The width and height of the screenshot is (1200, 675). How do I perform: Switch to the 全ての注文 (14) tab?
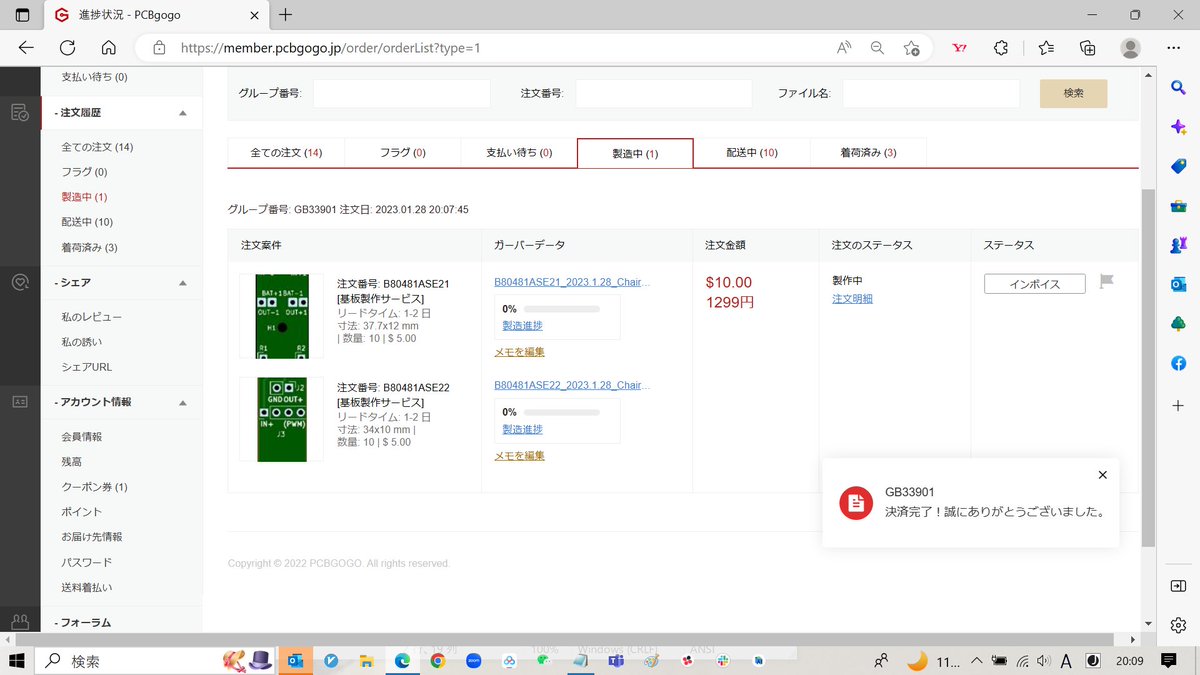[286, 152]
